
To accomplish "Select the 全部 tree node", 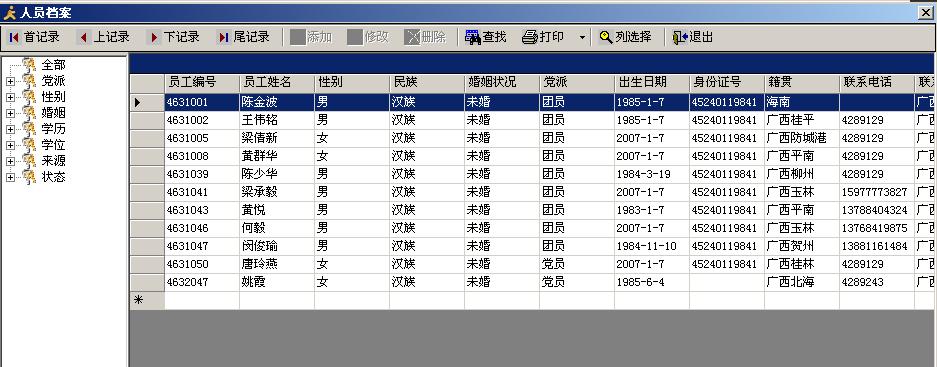I will pos(53,65).
